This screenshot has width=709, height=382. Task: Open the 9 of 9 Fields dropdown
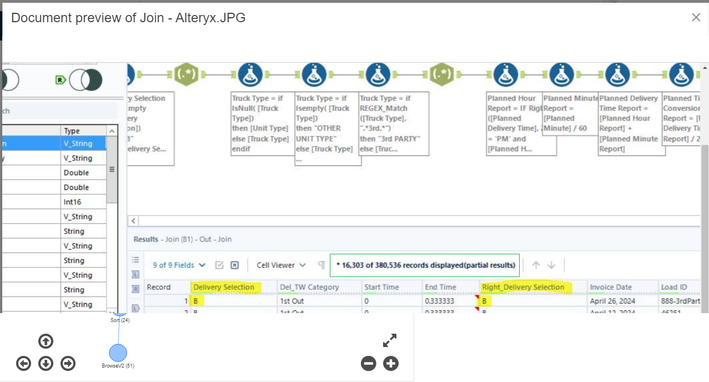click(179, 265)
